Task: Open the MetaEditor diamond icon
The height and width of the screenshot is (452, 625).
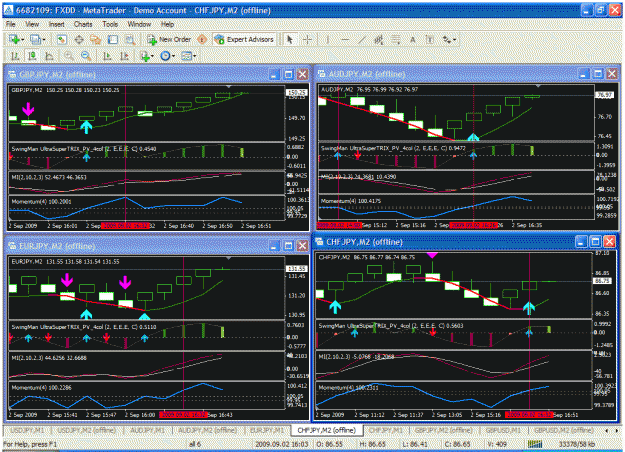Action: click(202, 39)
